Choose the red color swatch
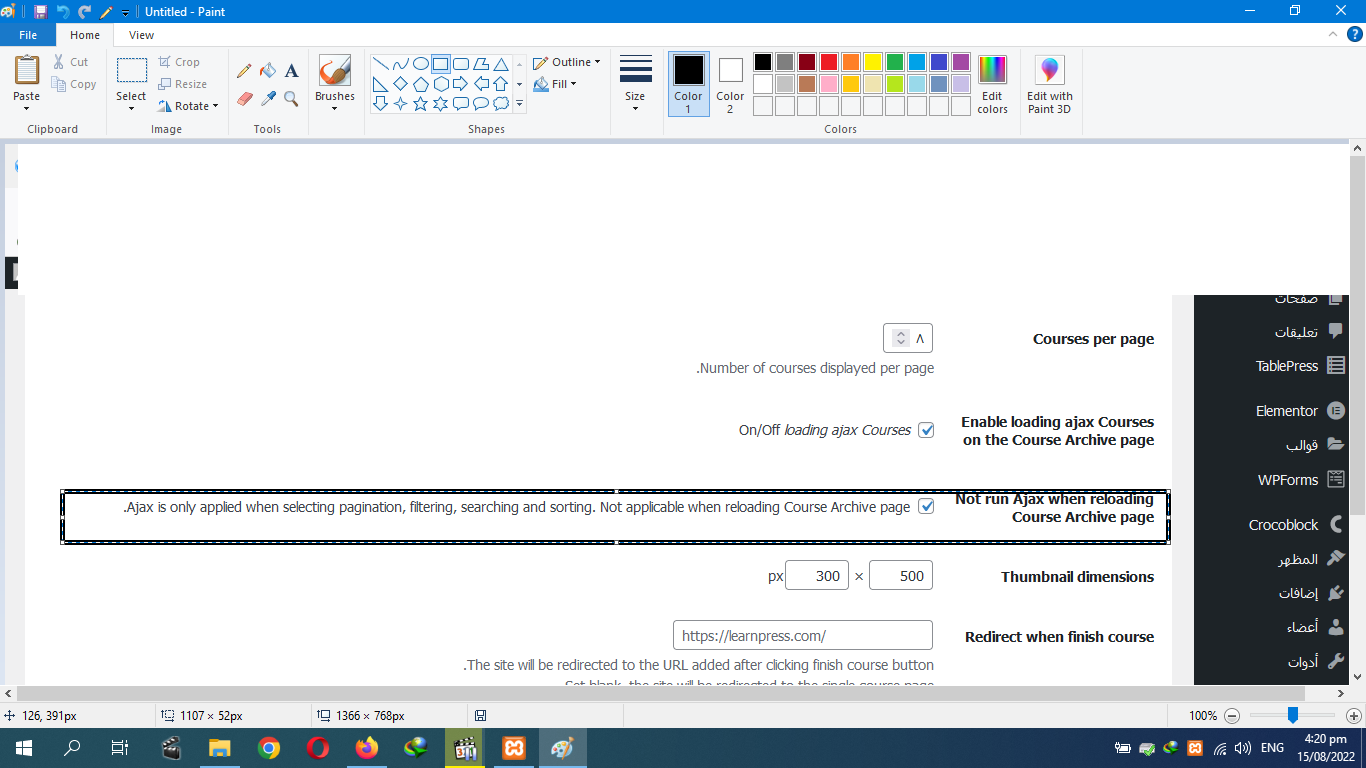 (x=828, y=62)
